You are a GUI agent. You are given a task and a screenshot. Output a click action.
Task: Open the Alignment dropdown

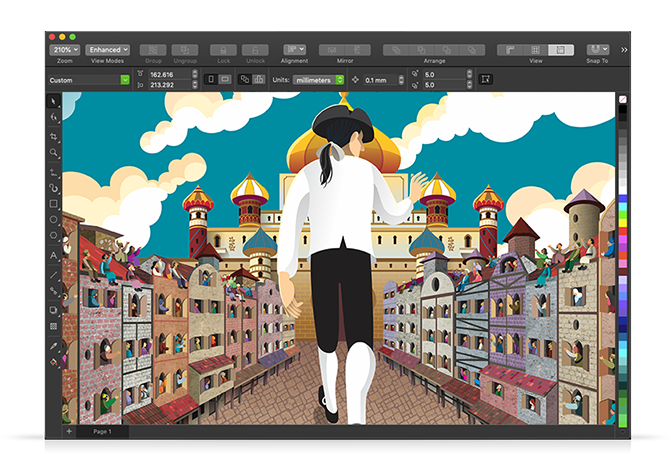click(294, 50)
